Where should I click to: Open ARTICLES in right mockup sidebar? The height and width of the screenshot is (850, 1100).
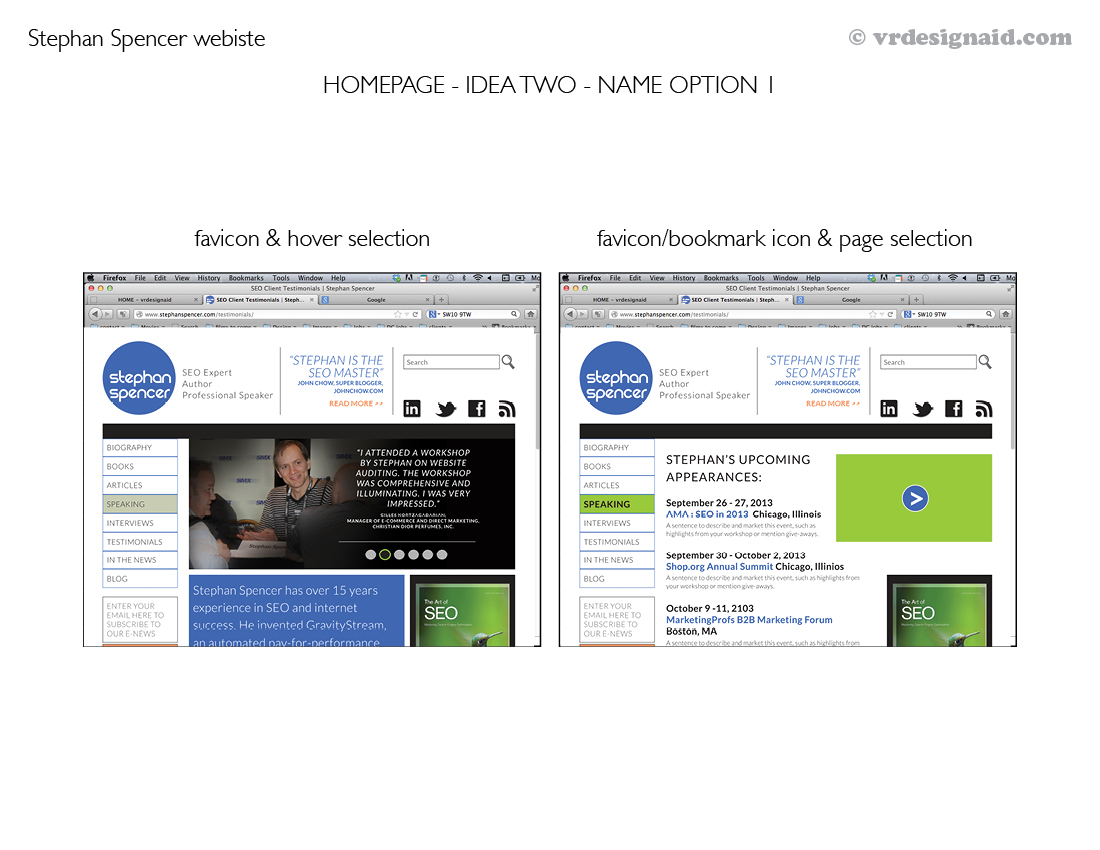point(617,485)
